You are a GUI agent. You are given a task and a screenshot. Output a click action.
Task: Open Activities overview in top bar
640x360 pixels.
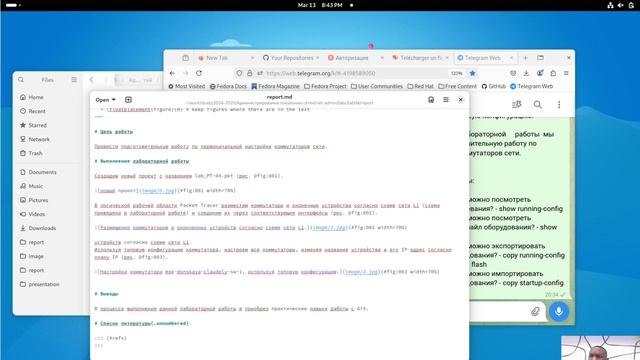click(x=13, y=5)
